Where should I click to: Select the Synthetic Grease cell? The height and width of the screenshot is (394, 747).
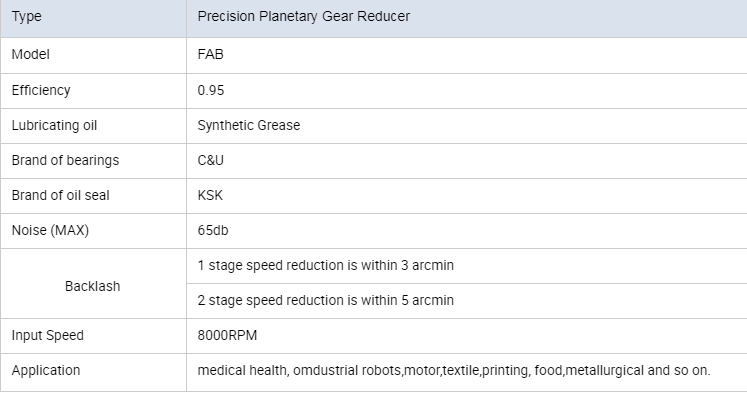tap(466, 126)
